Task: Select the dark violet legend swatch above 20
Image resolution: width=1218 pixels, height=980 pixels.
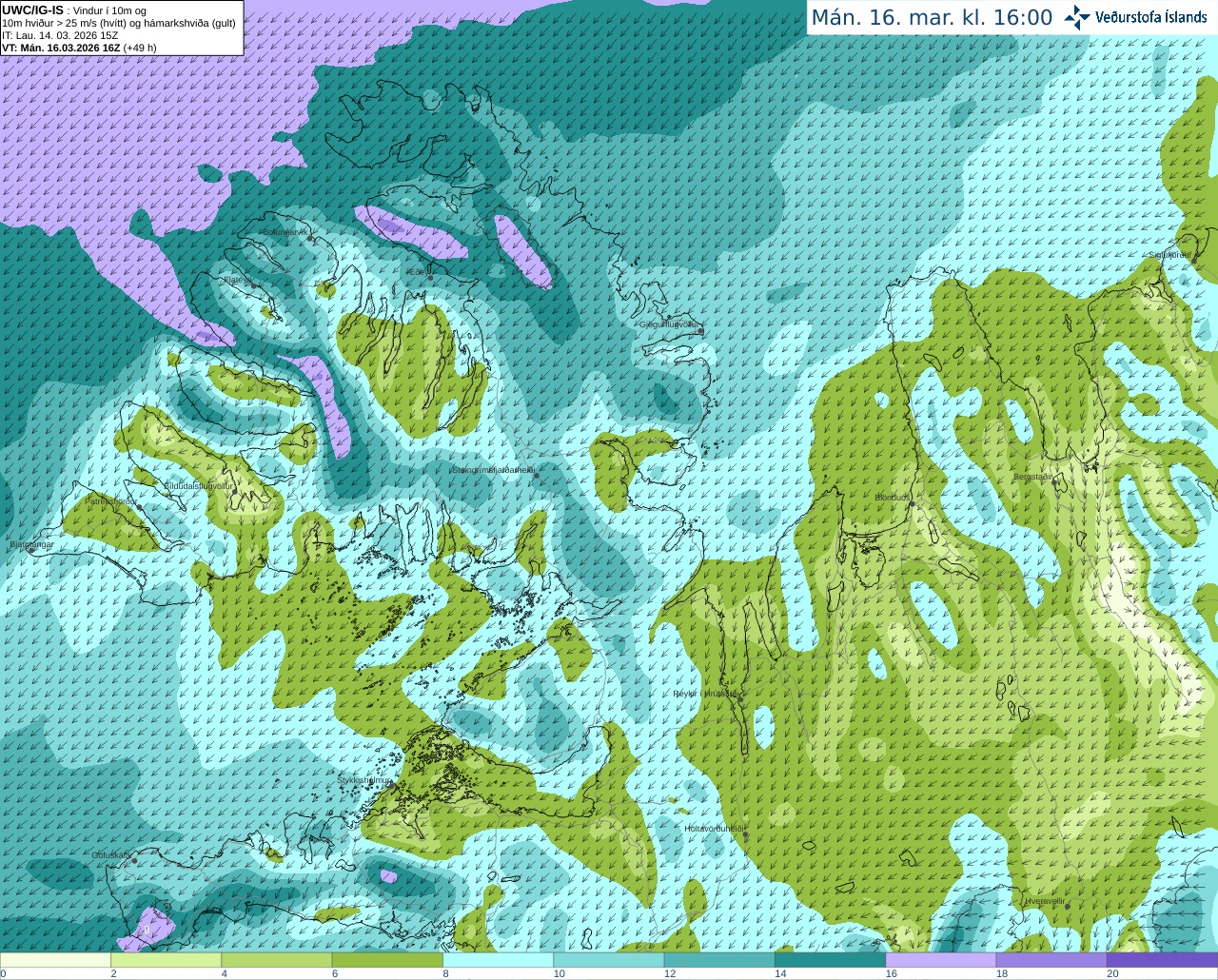Action: pos(1162,960)
